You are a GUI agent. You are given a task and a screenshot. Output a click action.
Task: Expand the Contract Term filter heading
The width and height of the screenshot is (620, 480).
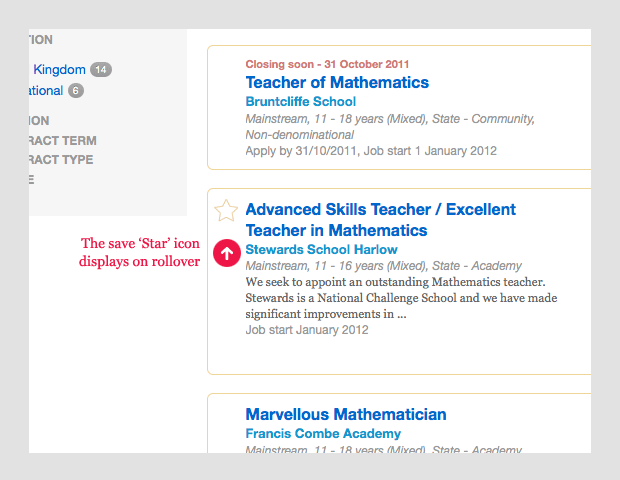tap(63, 141)
